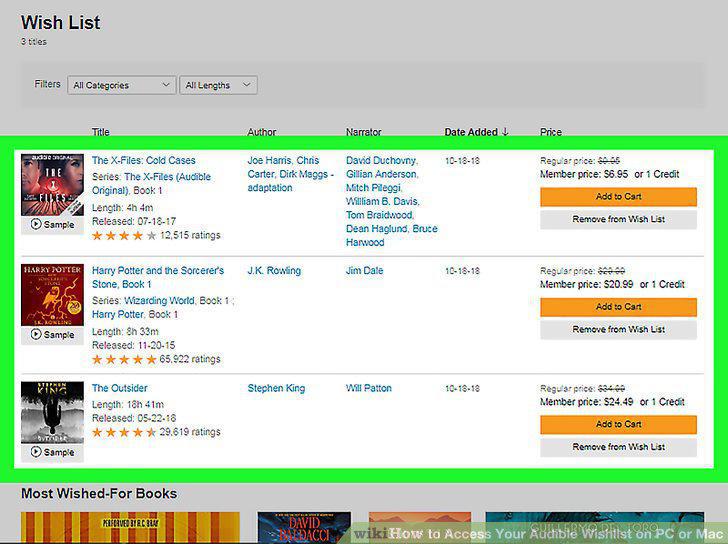
Task: View narrator Jim Dale
Action: 364,270
